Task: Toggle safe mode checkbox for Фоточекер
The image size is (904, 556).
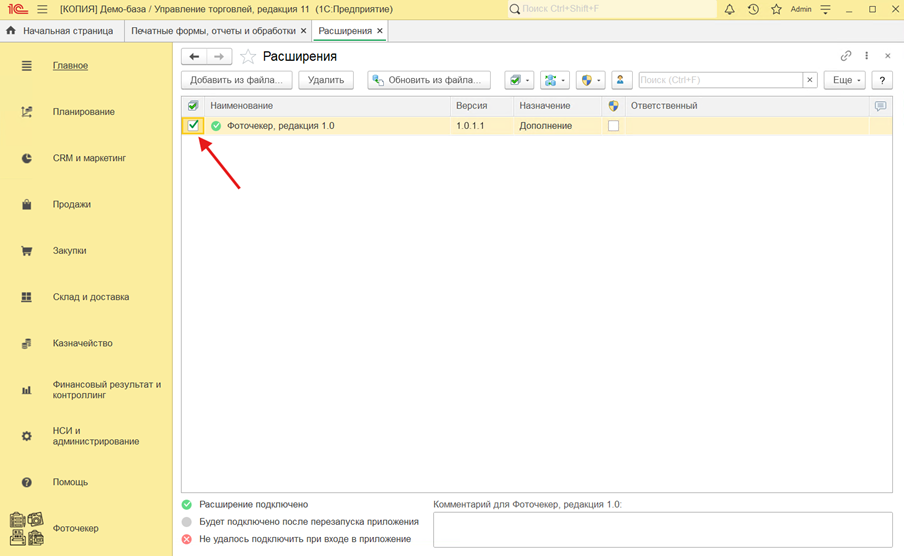Action: click(x=613, y=126)
